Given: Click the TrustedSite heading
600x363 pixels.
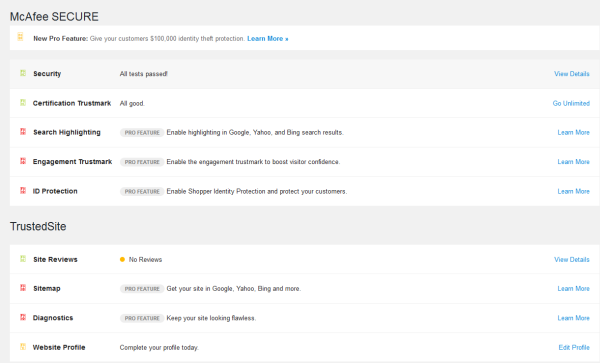Looking at the screenshot, I should (38, 226).
